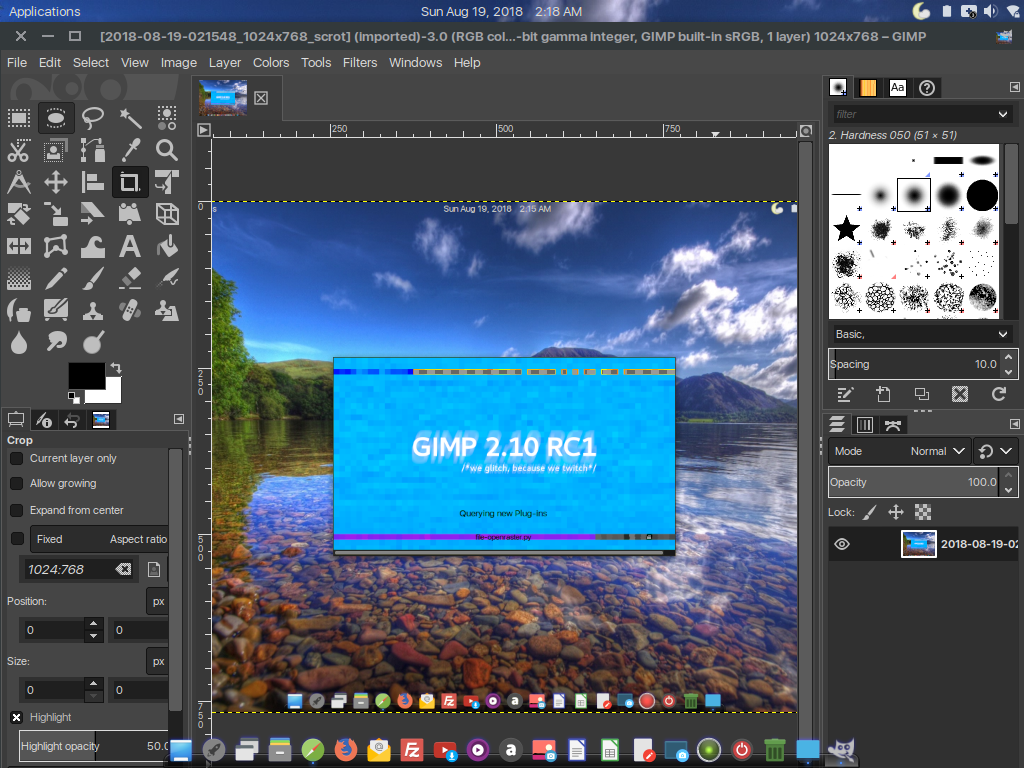This screenshot has width=1024, height=768.
Task: Select the Foreground Select tool
Action: (56, 150)
